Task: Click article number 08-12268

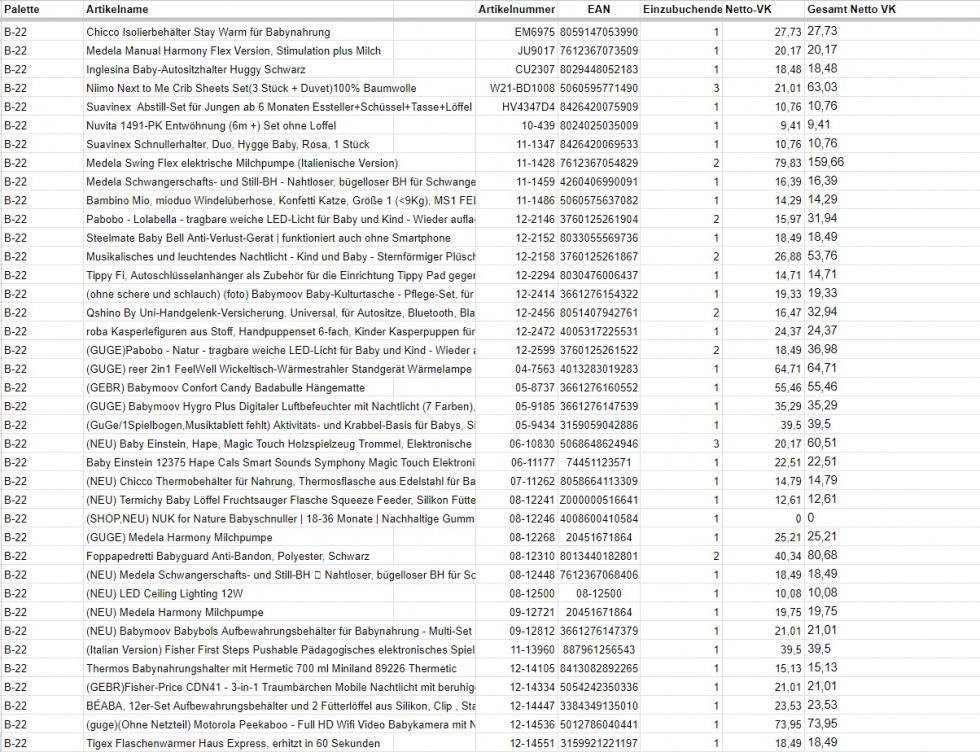Action: click(x=532, y=538)
